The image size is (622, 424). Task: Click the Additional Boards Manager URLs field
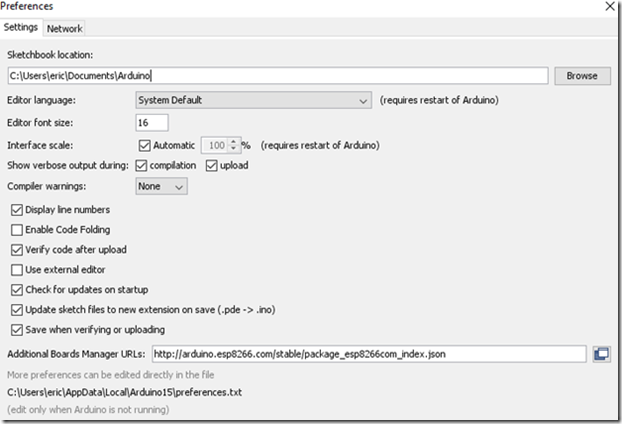tap(369, 354)
